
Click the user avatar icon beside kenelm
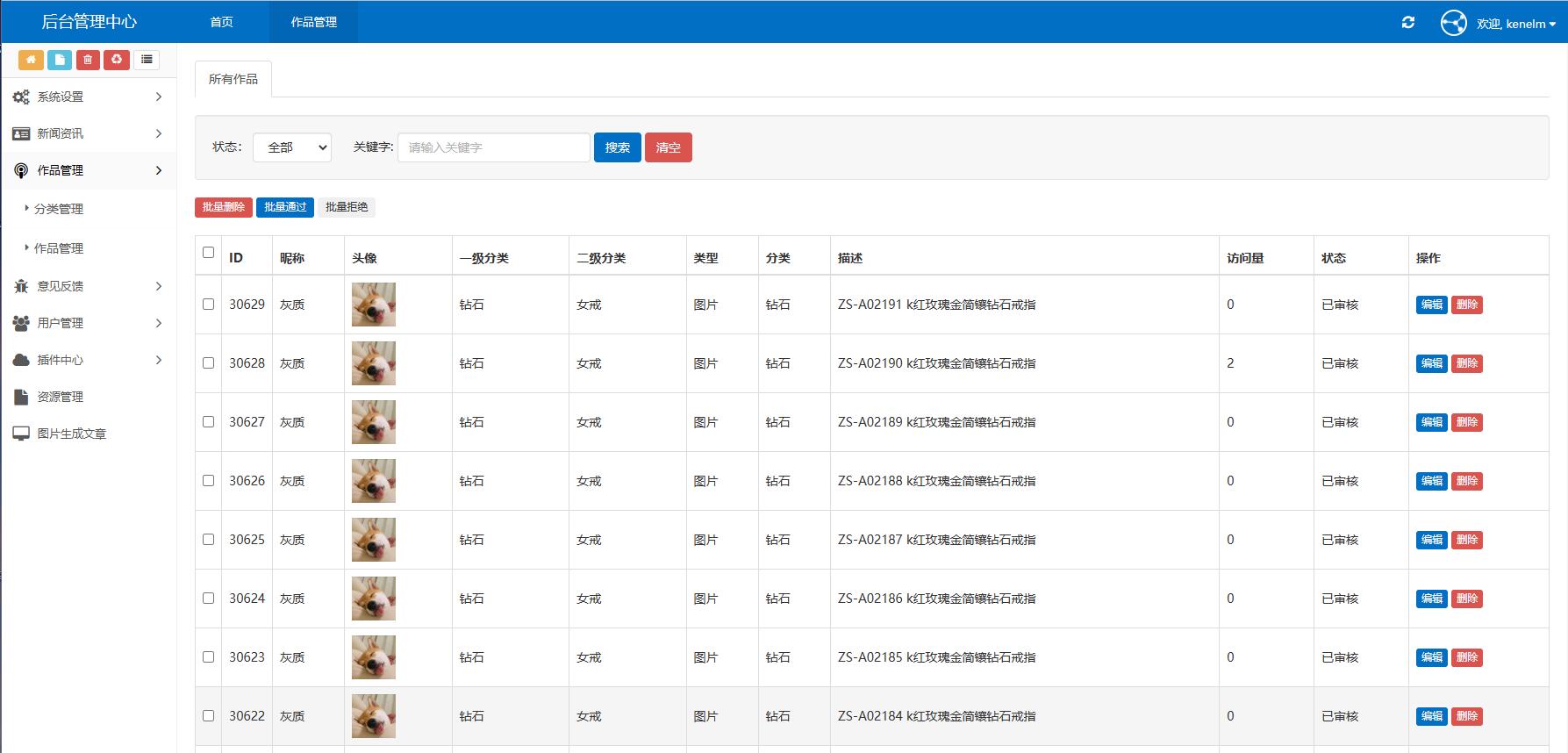[1453, 23]
